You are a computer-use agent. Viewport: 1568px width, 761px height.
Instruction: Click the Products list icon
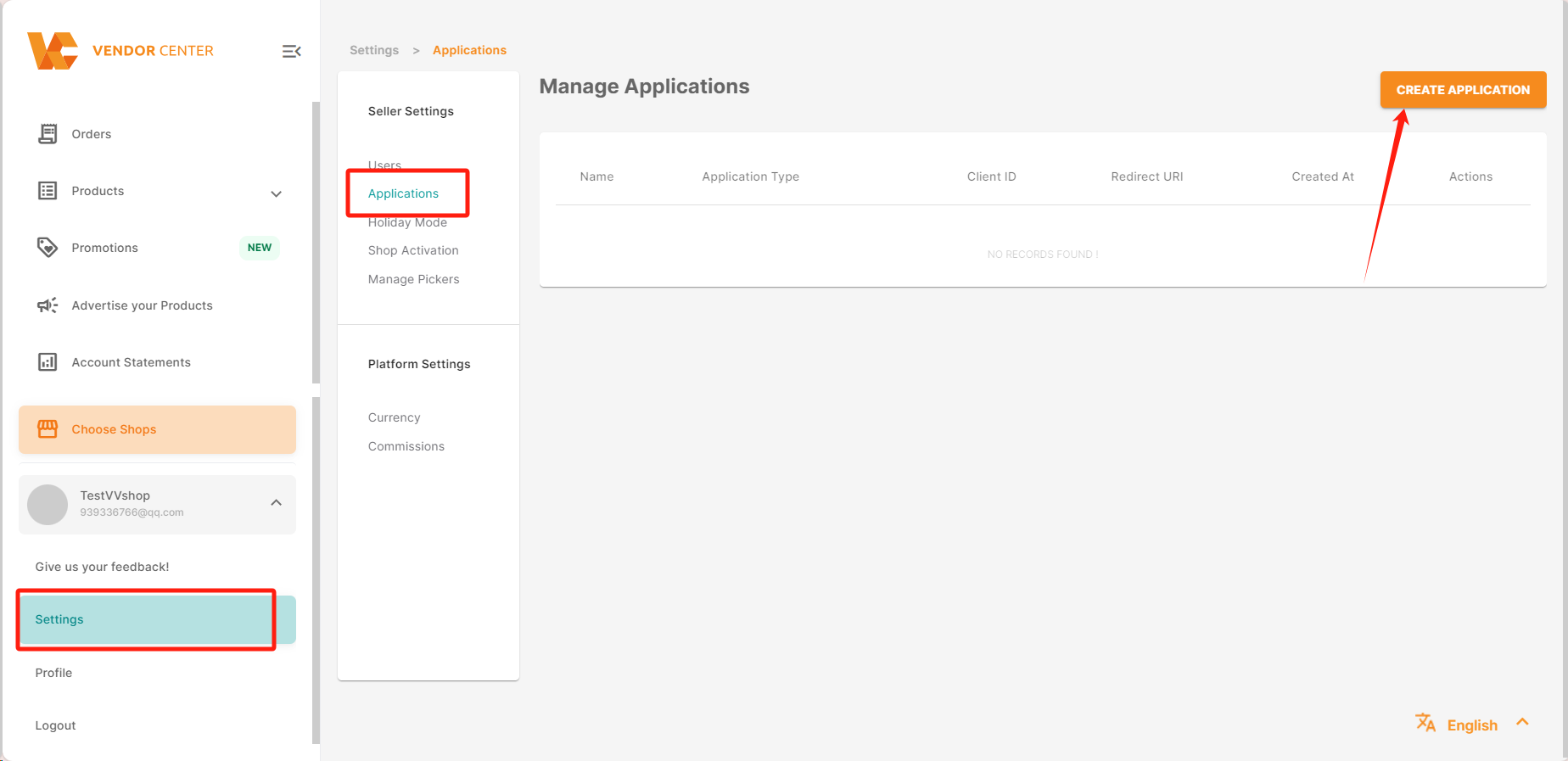pos(48,191)
